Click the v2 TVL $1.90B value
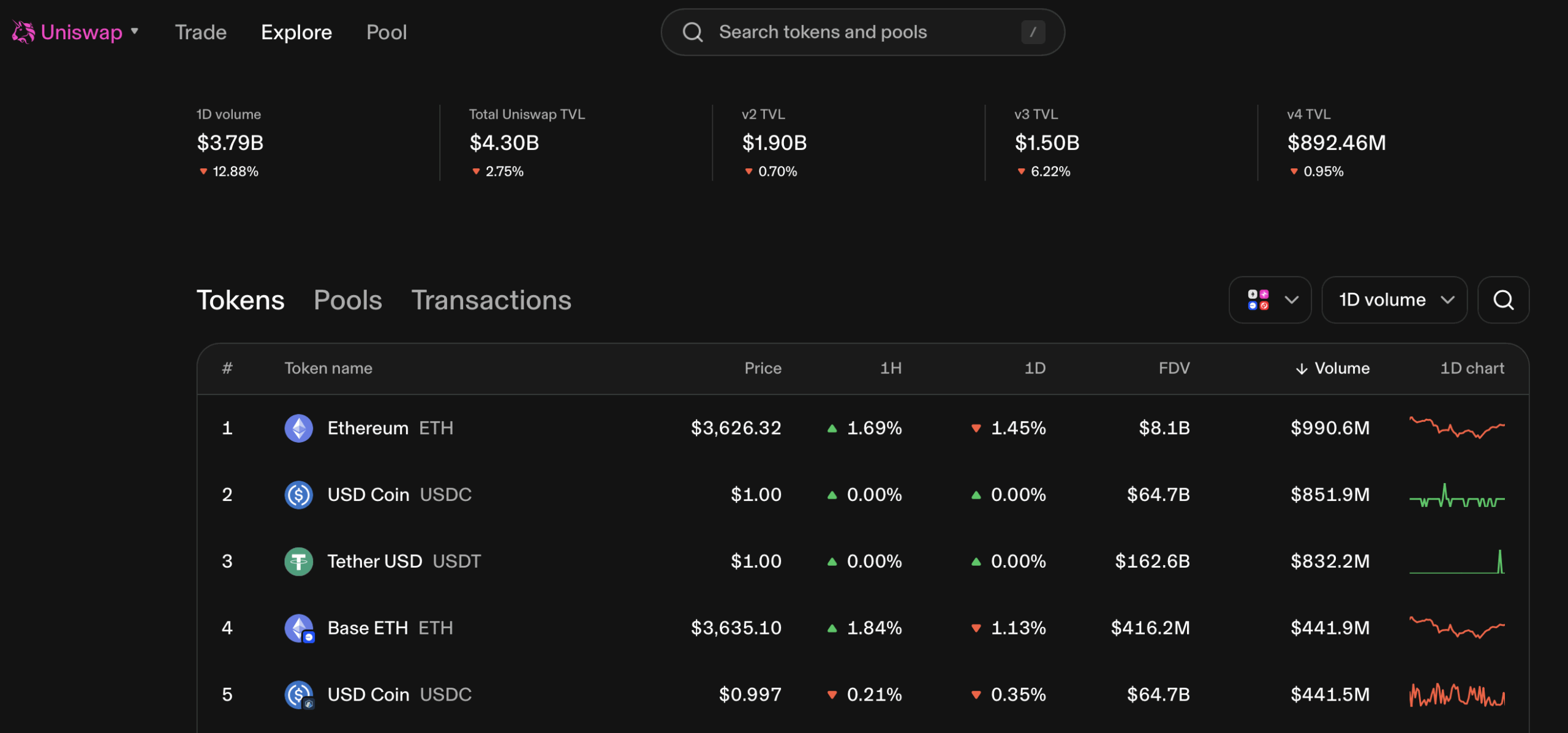Screen dimensions: 1568x733 click(x=774, y=143)
